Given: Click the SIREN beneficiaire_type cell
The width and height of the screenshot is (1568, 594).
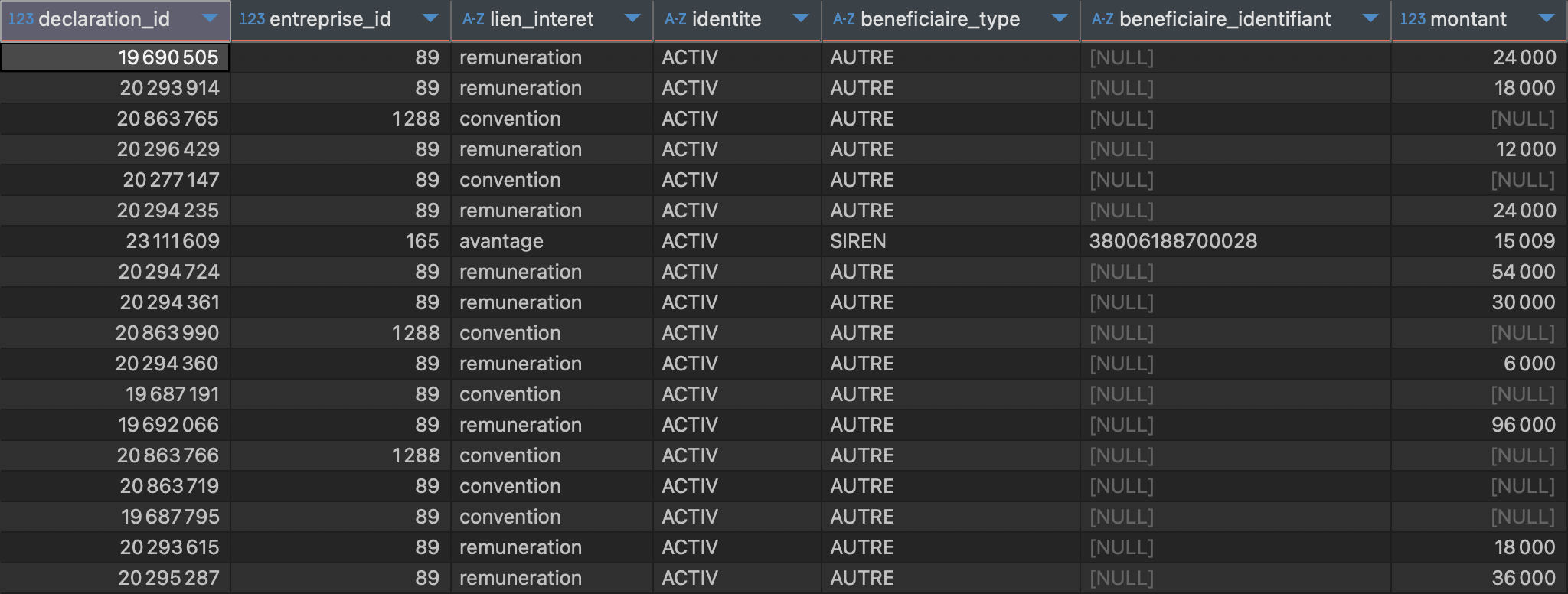Looking at the screenshot, I should click(858, 241).
